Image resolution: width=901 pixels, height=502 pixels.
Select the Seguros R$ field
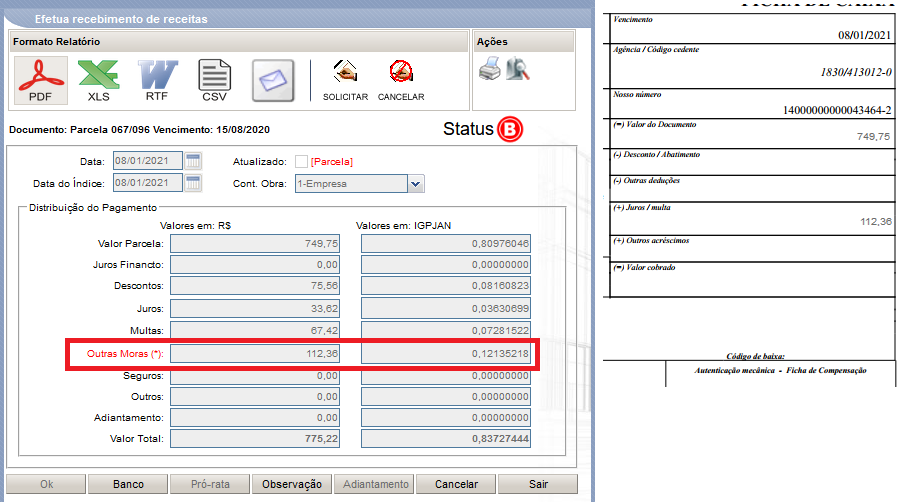(x=255, y=376)
